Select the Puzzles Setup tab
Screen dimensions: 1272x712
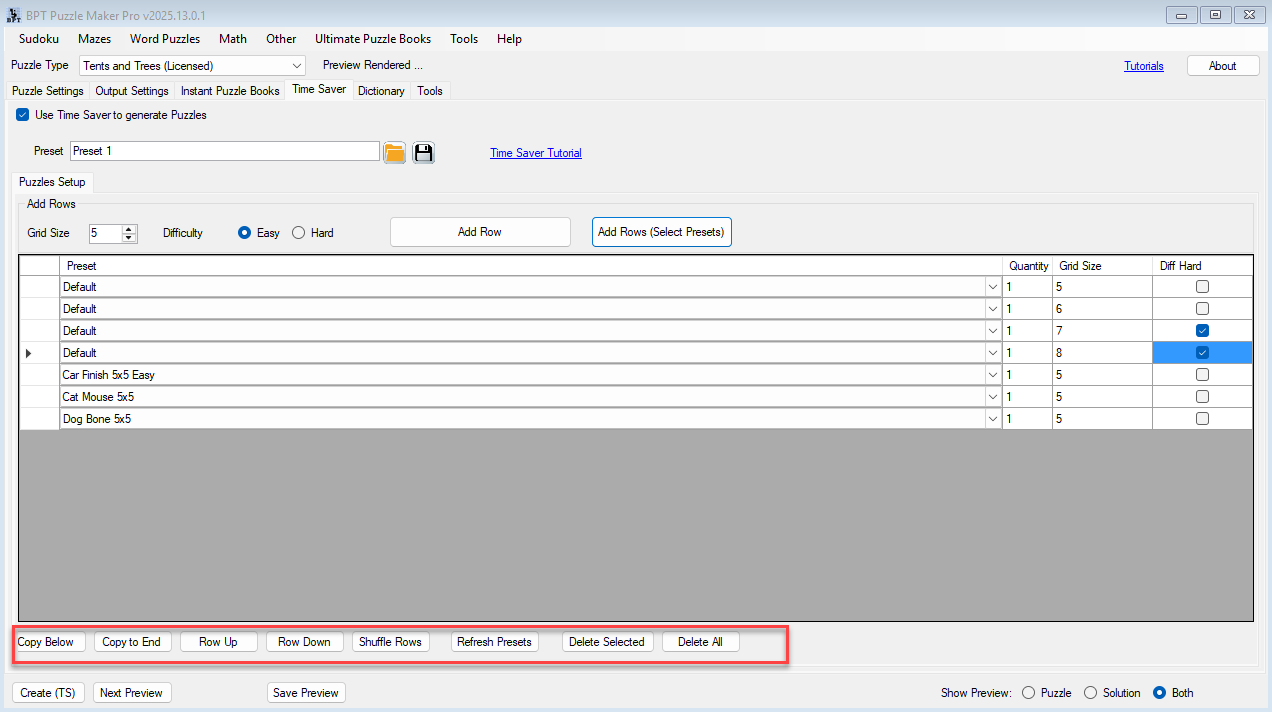pos(52,182)
